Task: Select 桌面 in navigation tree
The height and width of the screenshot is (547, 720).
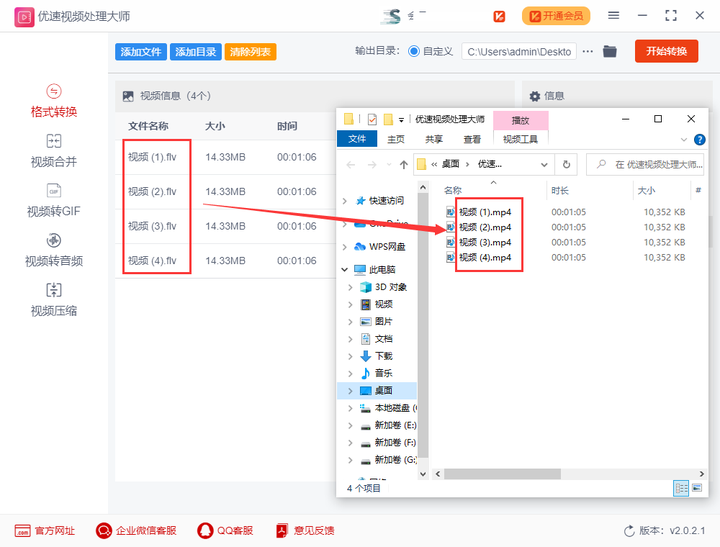Action: click(383, 390)
